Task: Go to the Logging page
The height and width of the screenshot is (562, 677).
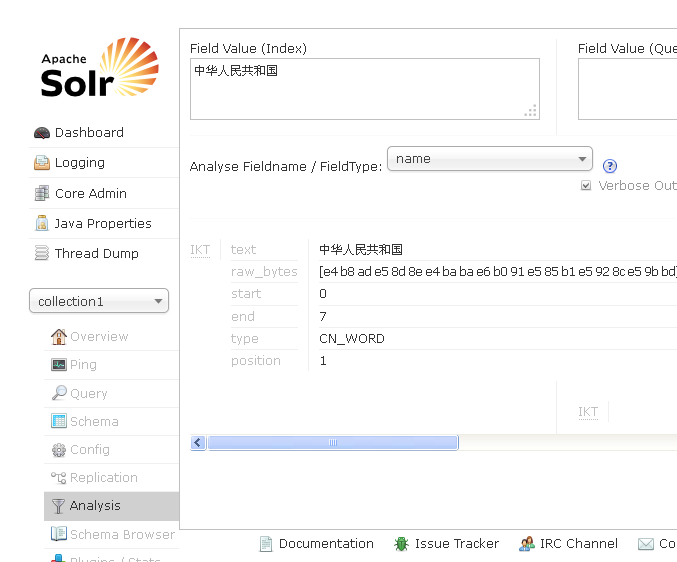Action: [x=80, y=163]
